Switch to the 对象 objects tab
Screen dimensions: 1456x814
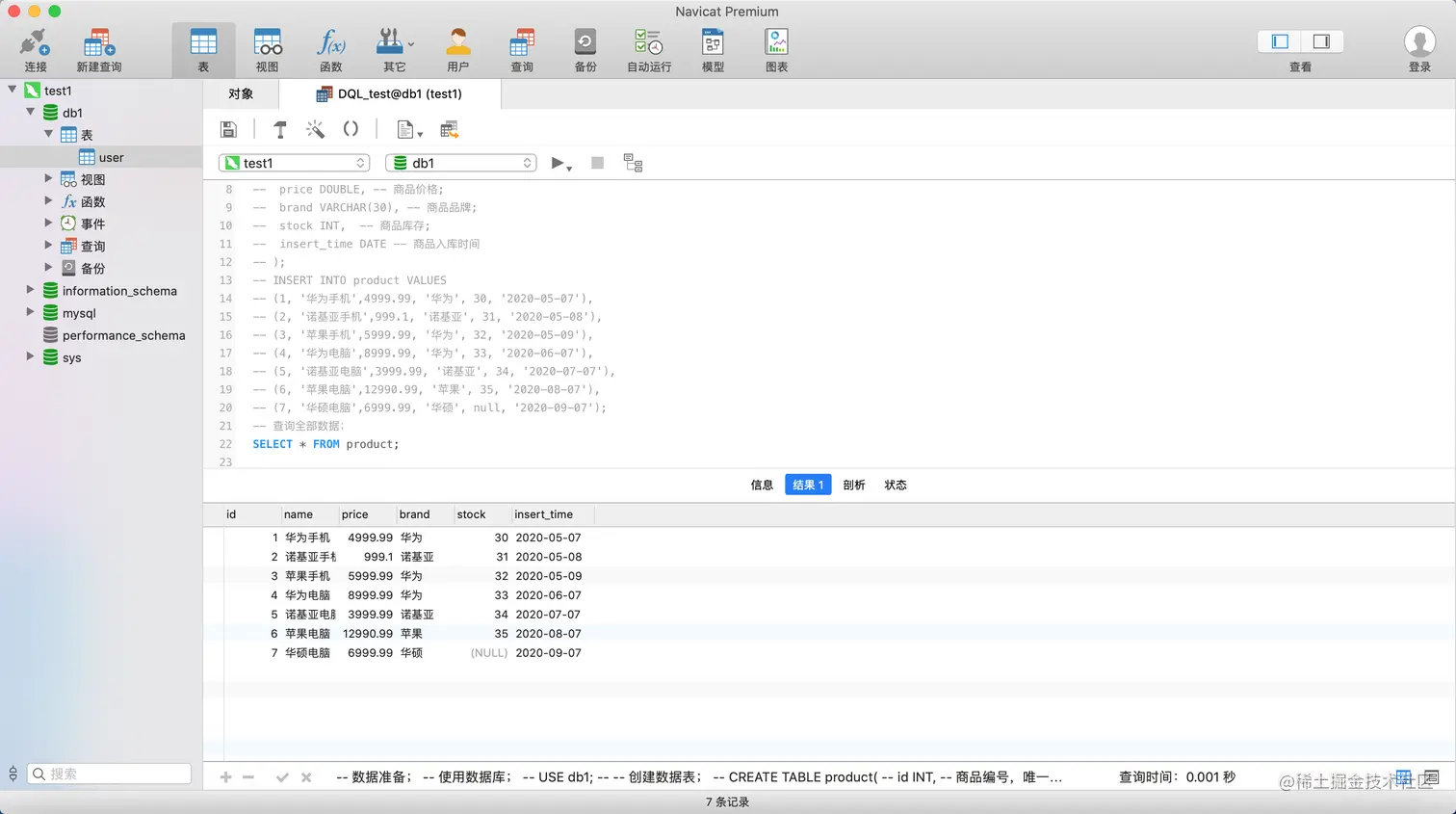(241, 93)
